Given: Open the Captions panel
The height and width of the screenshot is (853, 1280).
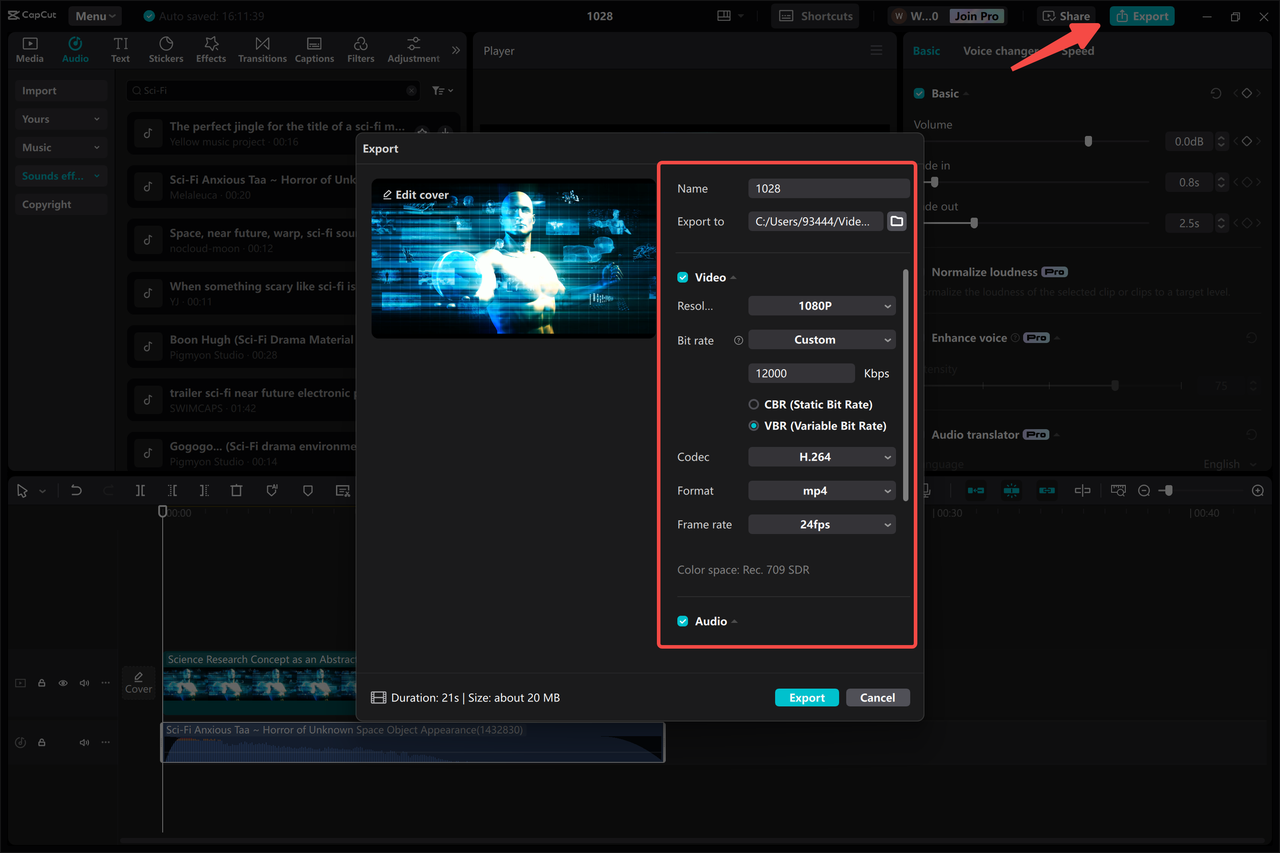Looking at the screenshot, I should 314,50.
